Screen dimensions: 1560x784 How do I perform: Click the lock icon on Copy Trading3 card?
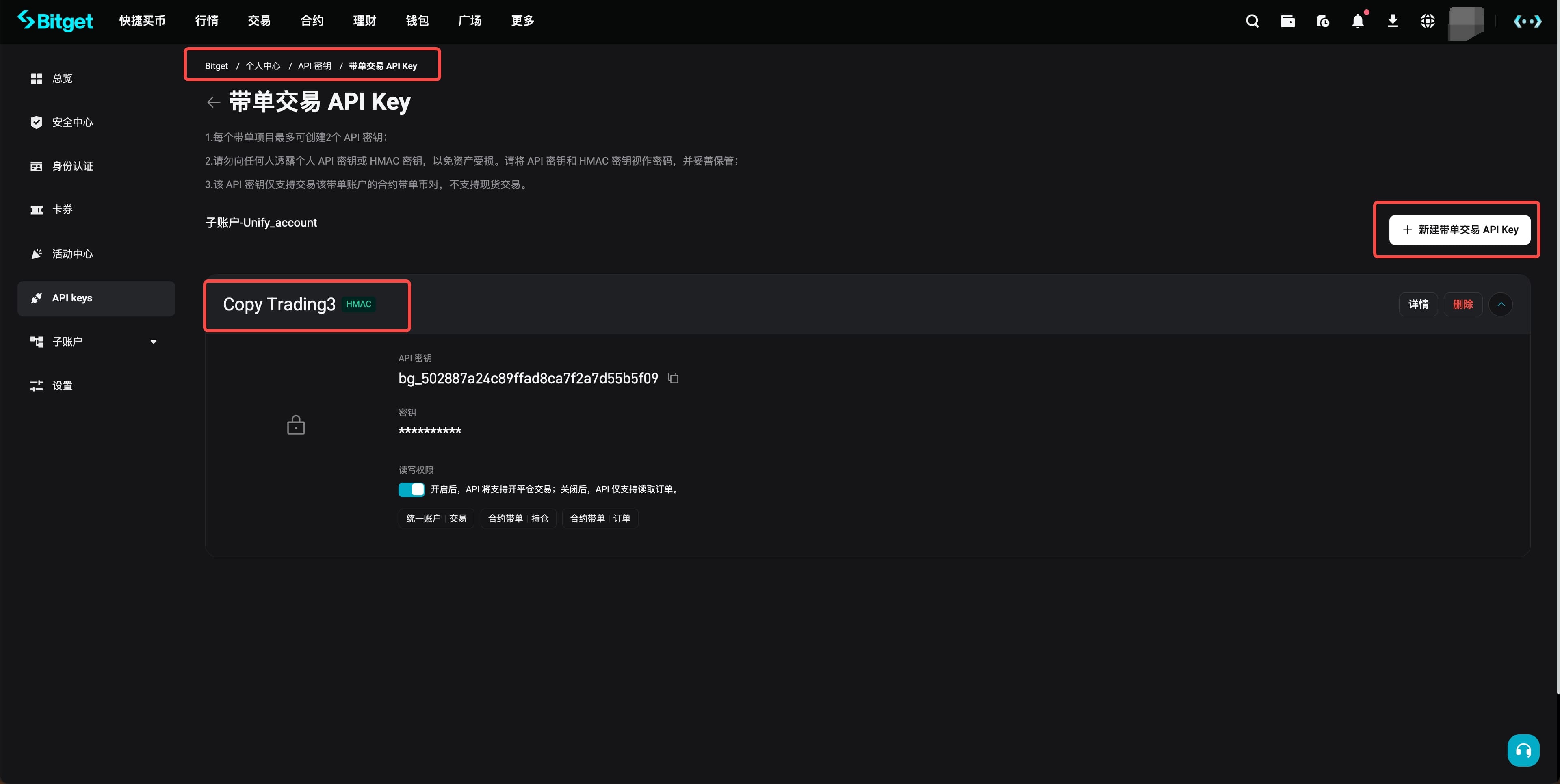pyautogui.click(x=295, y=424)
